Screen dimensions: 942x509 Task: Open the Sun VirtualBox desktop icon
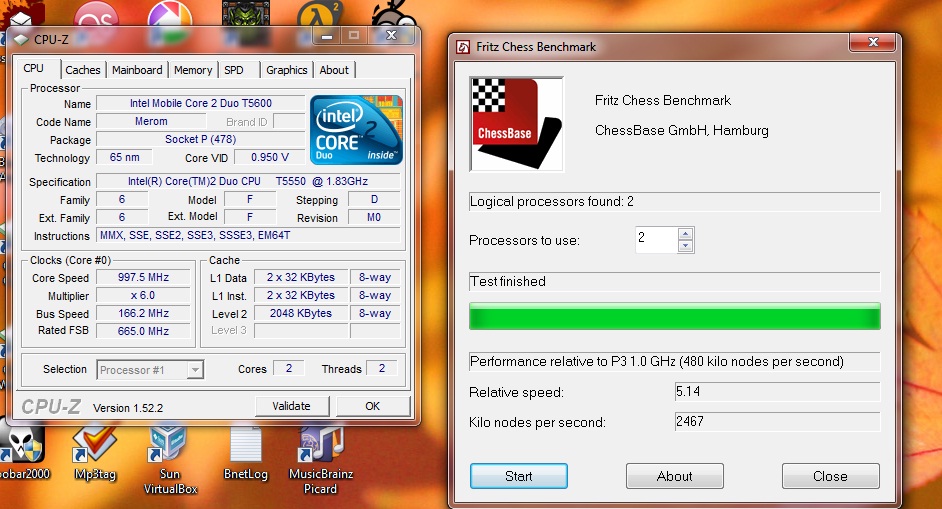click(170, 460)
